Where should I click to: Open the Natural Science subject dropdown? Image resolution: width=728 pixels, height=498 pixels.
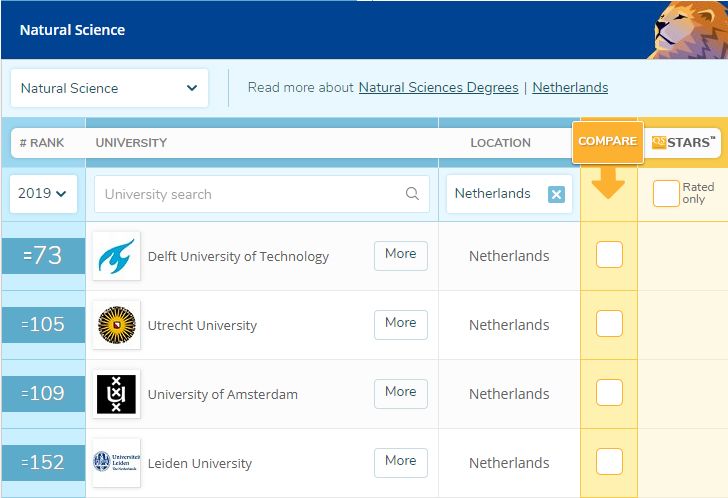(109, 88)
